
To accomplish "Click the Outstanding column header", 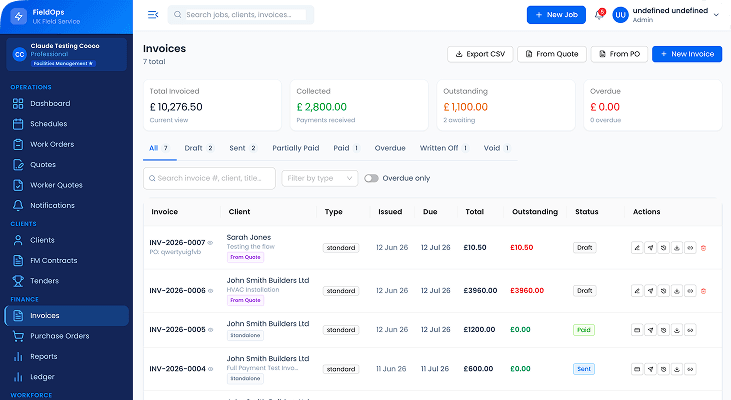I will click(535, 212).
